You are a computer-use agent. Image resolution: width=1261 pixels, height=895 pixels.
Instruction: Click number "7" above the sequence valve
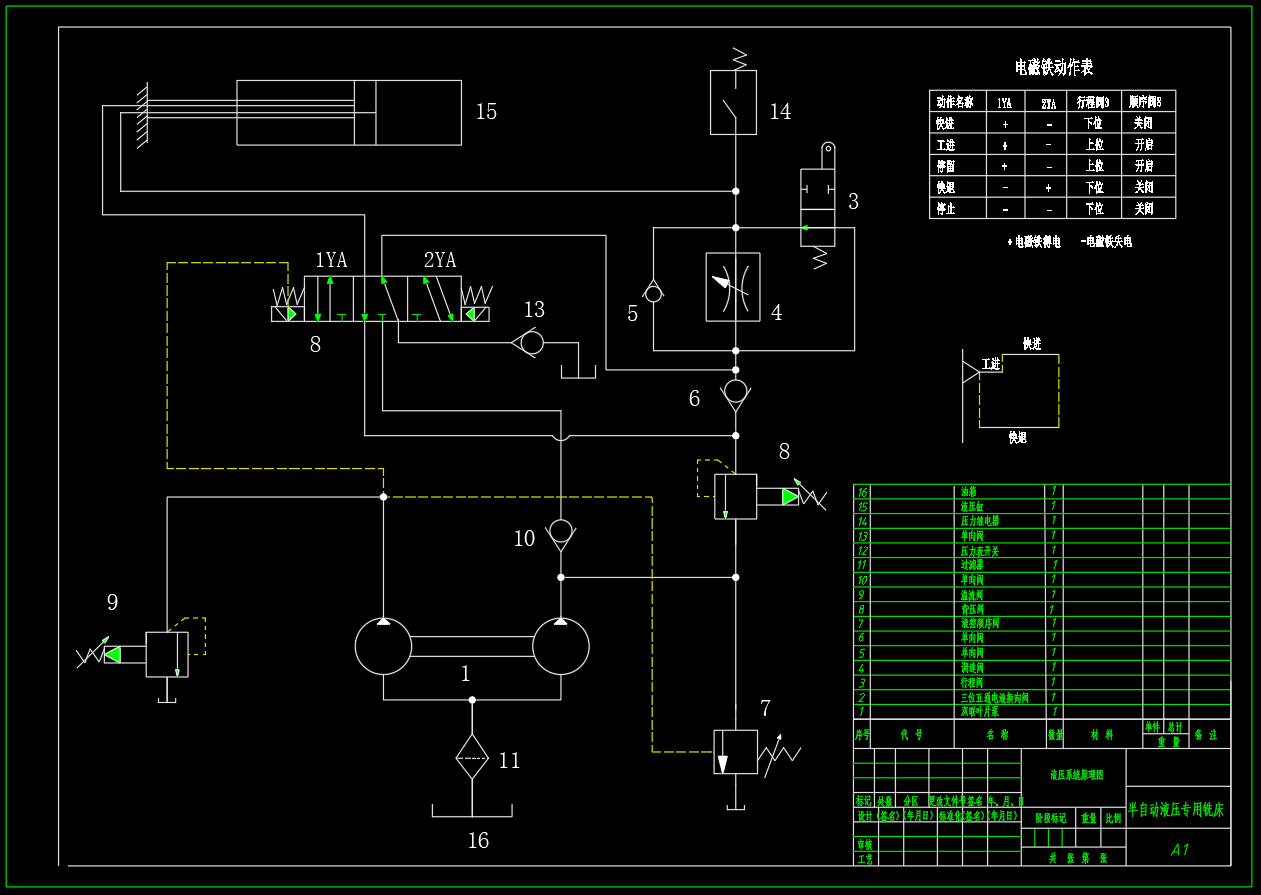pyautogui.click(x=765, y=709)
